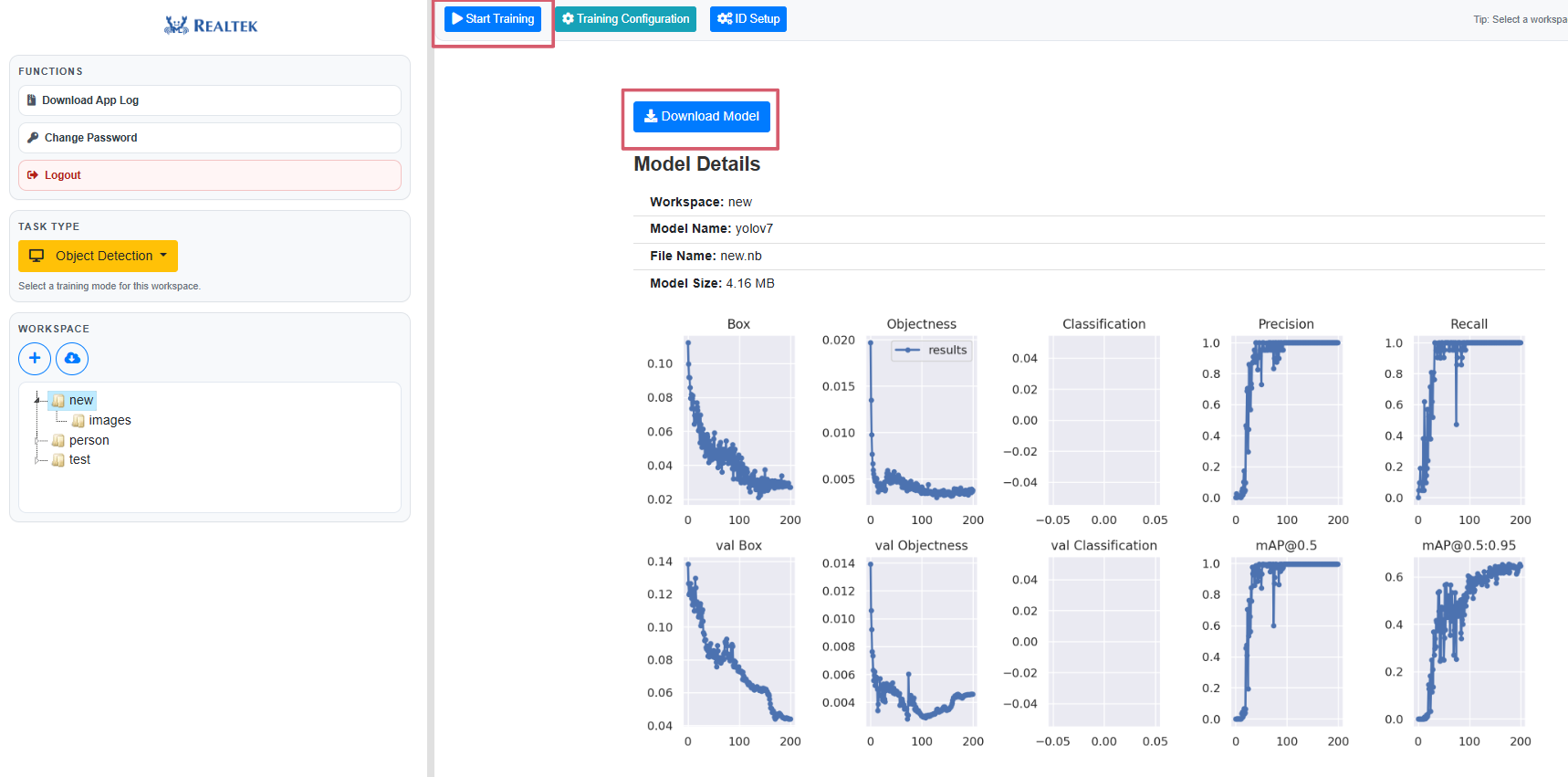Click the add workspace plus icon
The width and height of the screenshot is (1568, 777).
click(x=35, y=359)
